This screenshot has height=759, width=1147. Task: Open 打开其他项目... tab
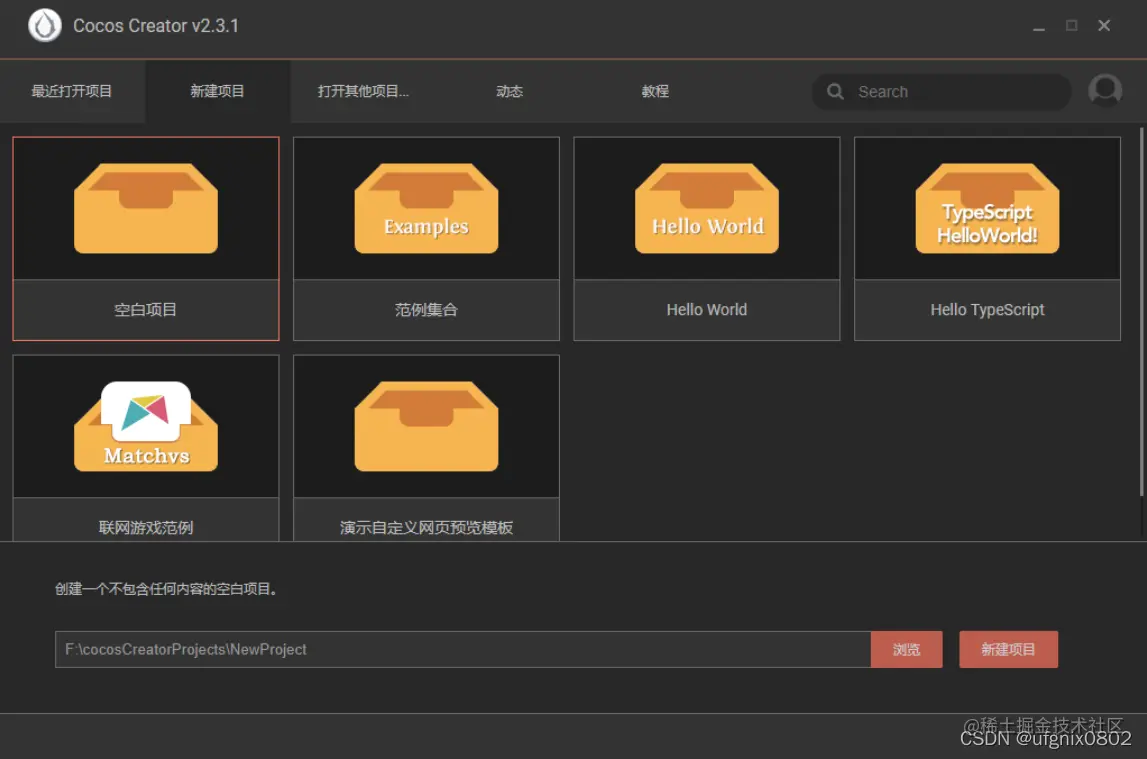(363, 91)
